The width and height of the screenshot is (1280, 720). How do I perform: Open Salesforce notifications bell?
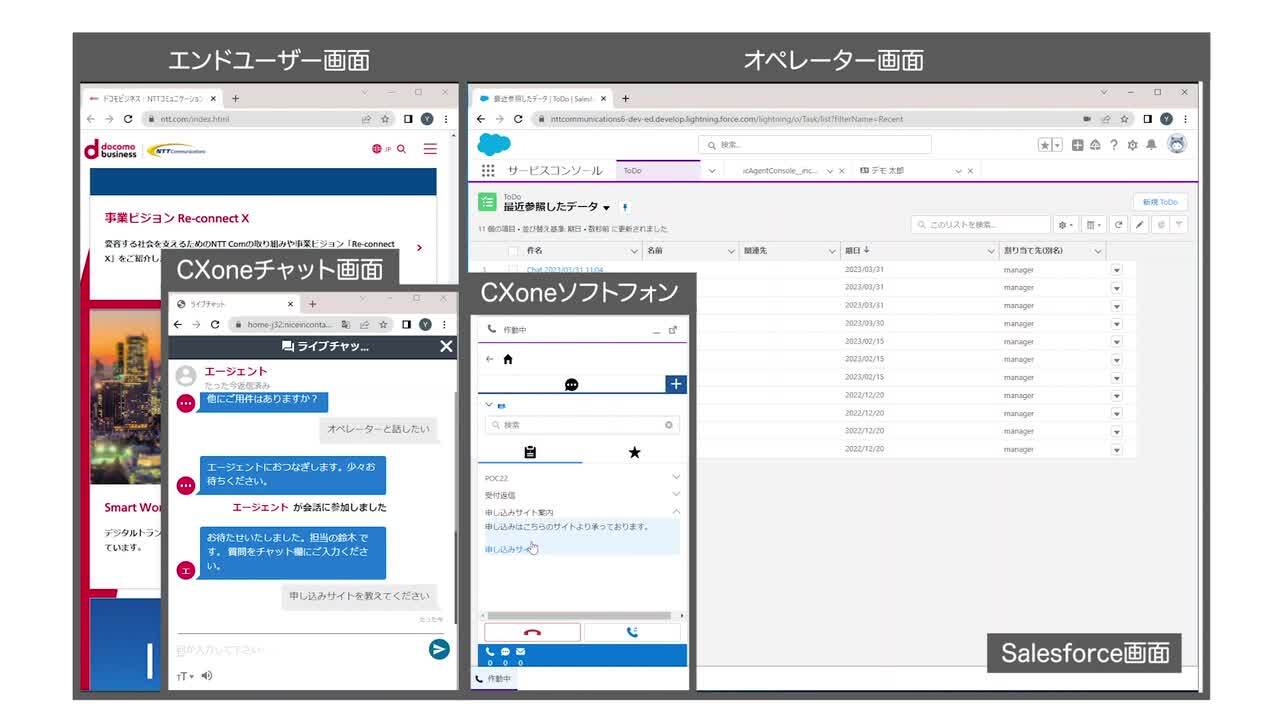(1151, 145)
